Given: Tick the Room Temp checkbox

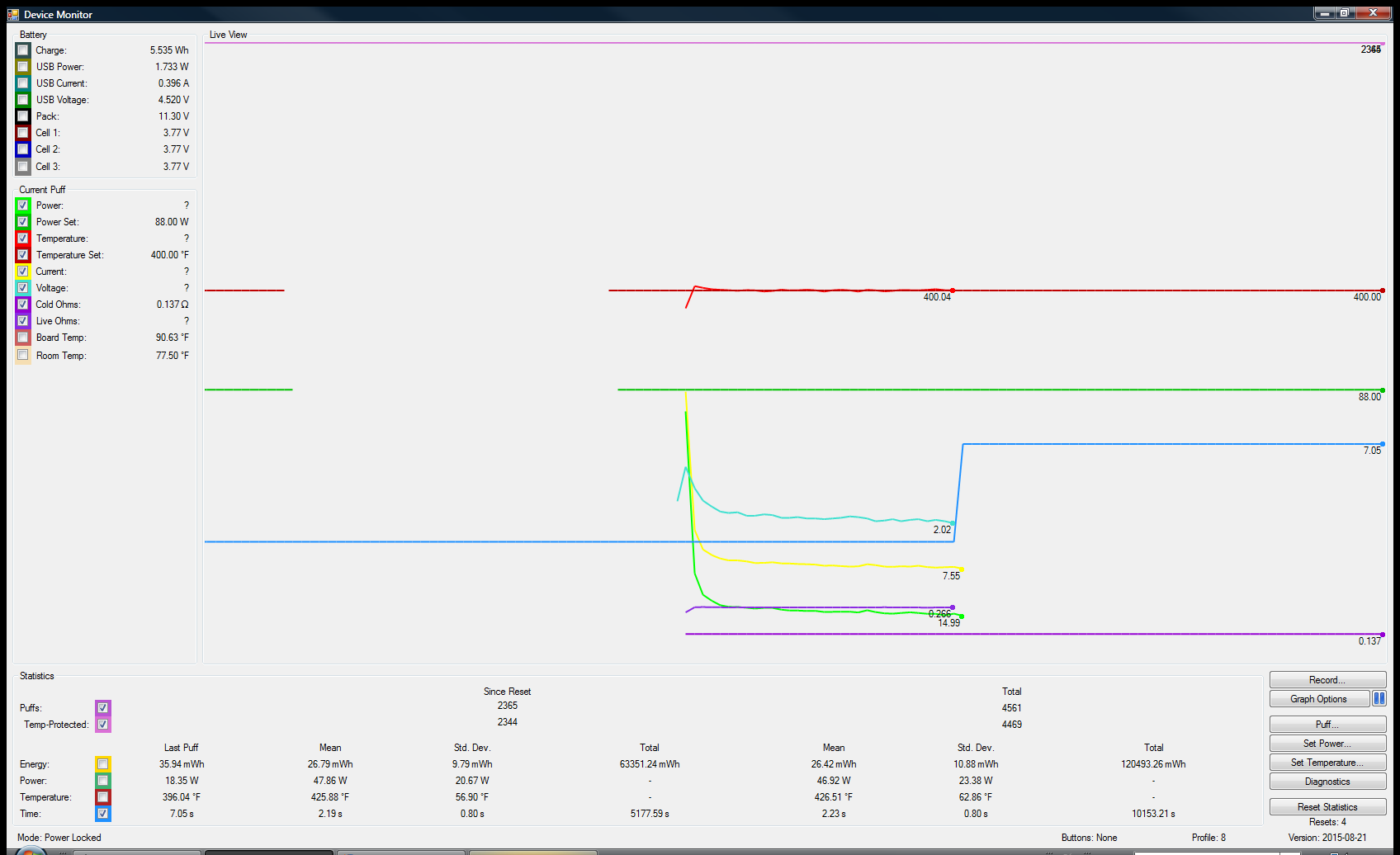Looking at the screenshot, I should pyautogui.click(x=23, y=356).
